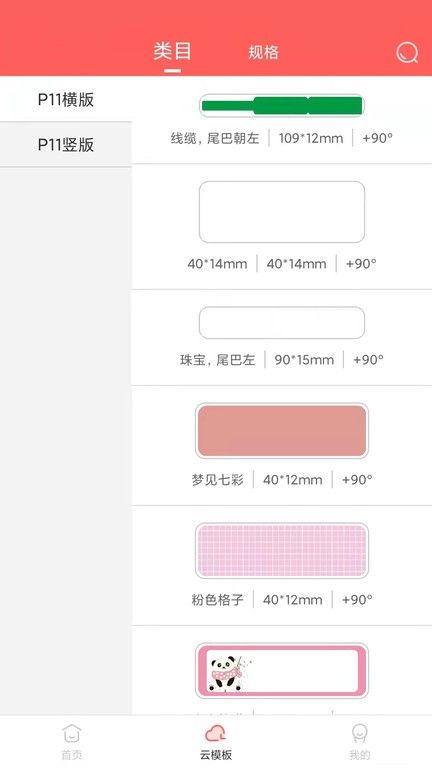
Task: Pick the 粉色格子 pink grid template
Action: [x=282, y=551]
